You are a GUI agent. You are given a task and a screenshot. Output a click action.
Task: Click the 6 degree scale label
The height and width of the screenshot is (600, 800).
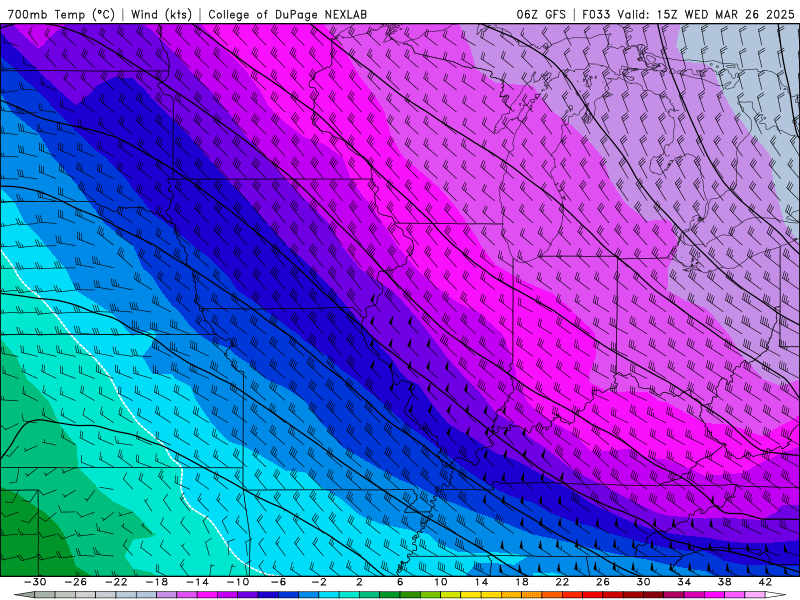[x=400, y=582]
